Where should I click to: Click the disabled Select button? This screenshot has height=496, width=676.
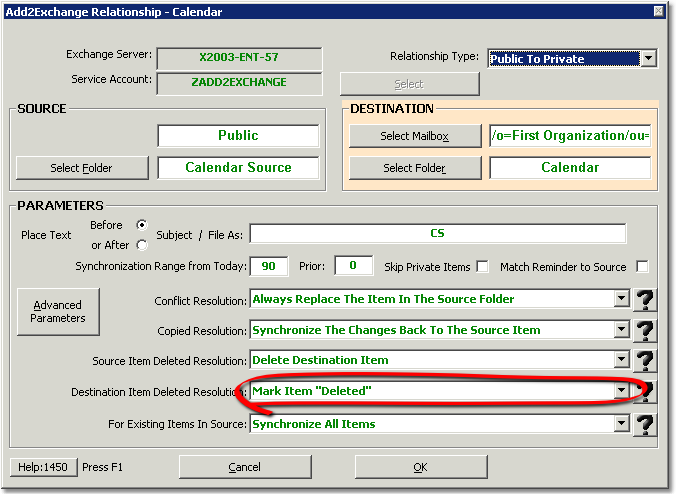[410, 84]
